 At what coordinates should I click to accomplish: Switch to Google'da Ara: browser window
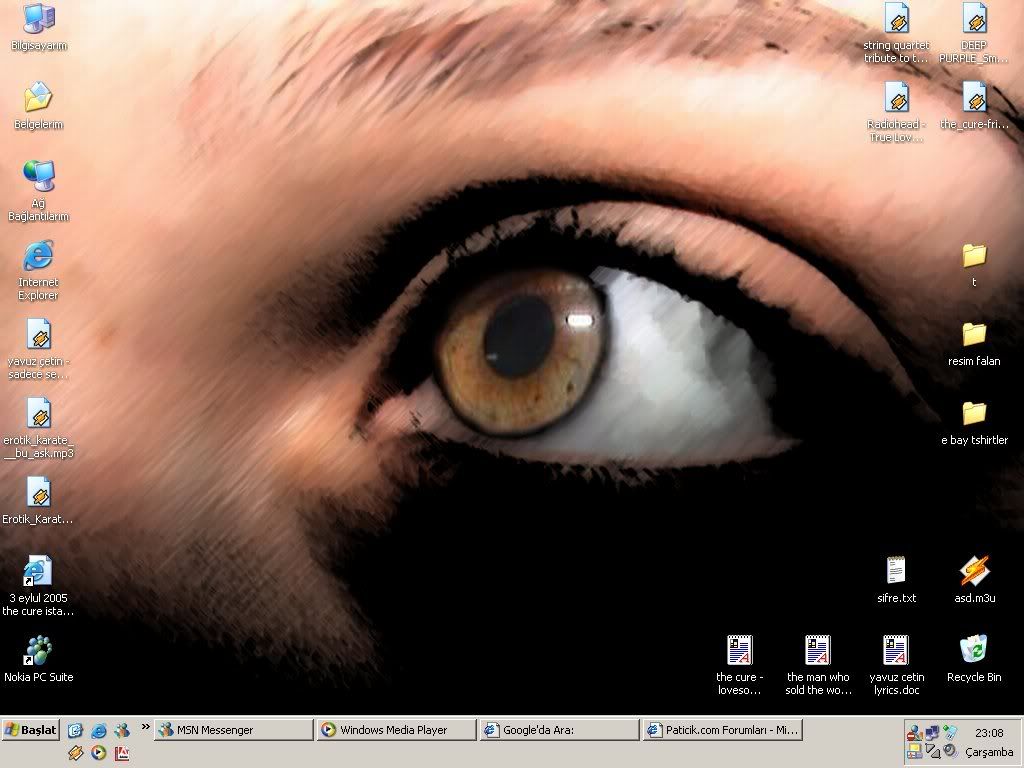click(559, 729)
